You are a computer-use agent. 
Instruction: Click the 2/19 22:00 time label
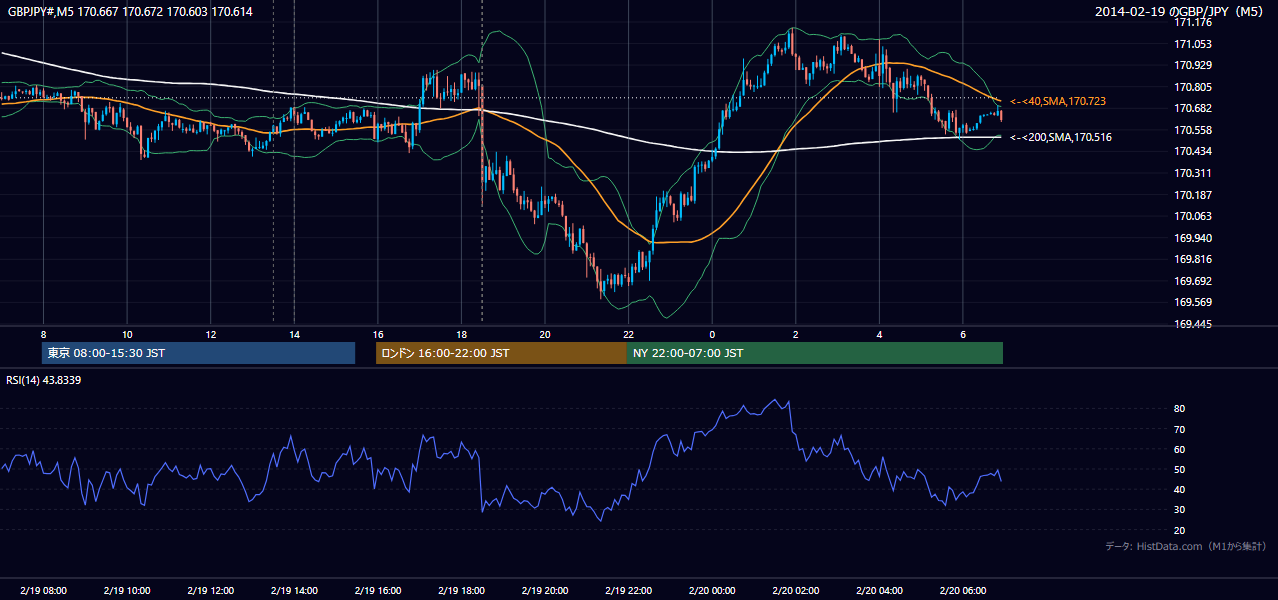(628, 590)
